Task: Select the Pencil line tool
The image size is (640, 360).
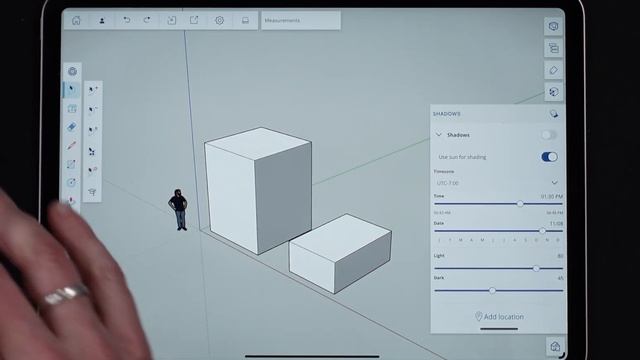Action: (71, 145)
